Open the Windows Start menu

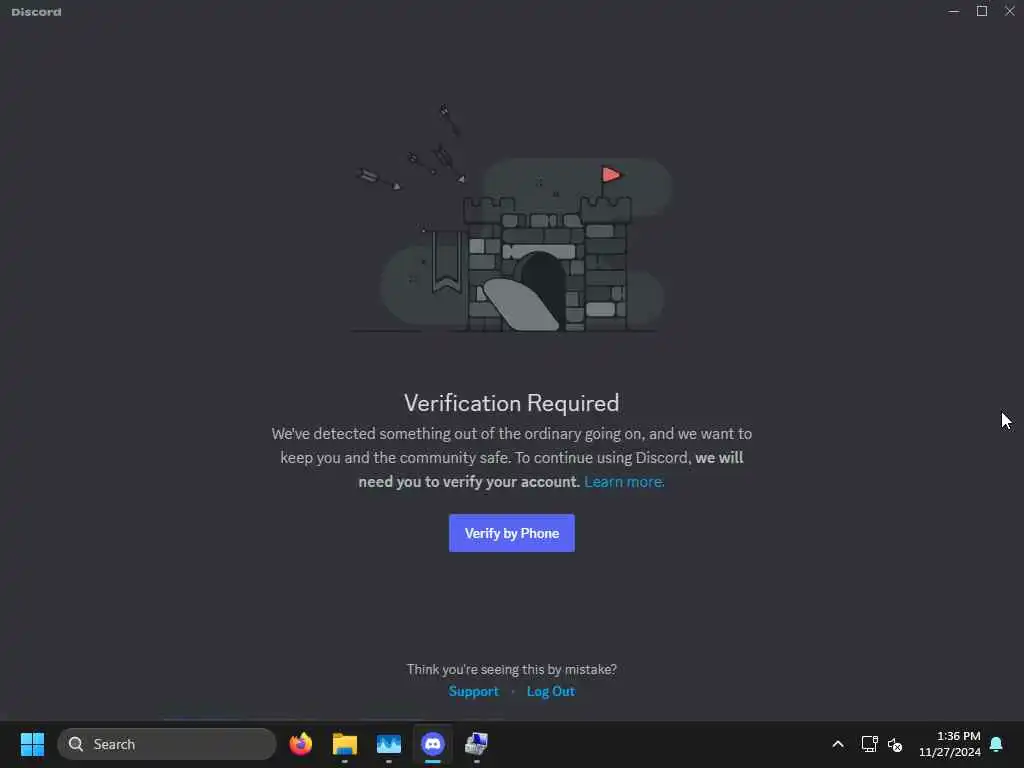(32, 744)
